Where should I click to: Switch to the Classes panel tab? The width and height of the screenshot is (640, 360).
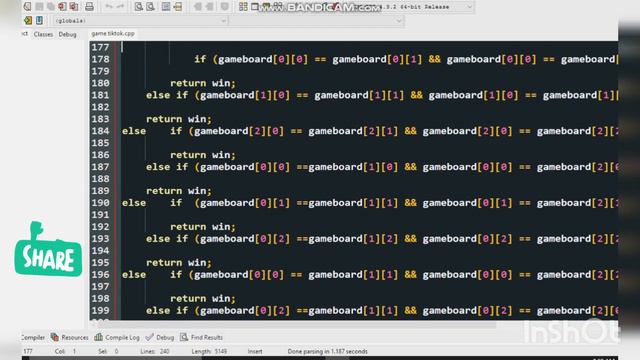tap(43, 34)
